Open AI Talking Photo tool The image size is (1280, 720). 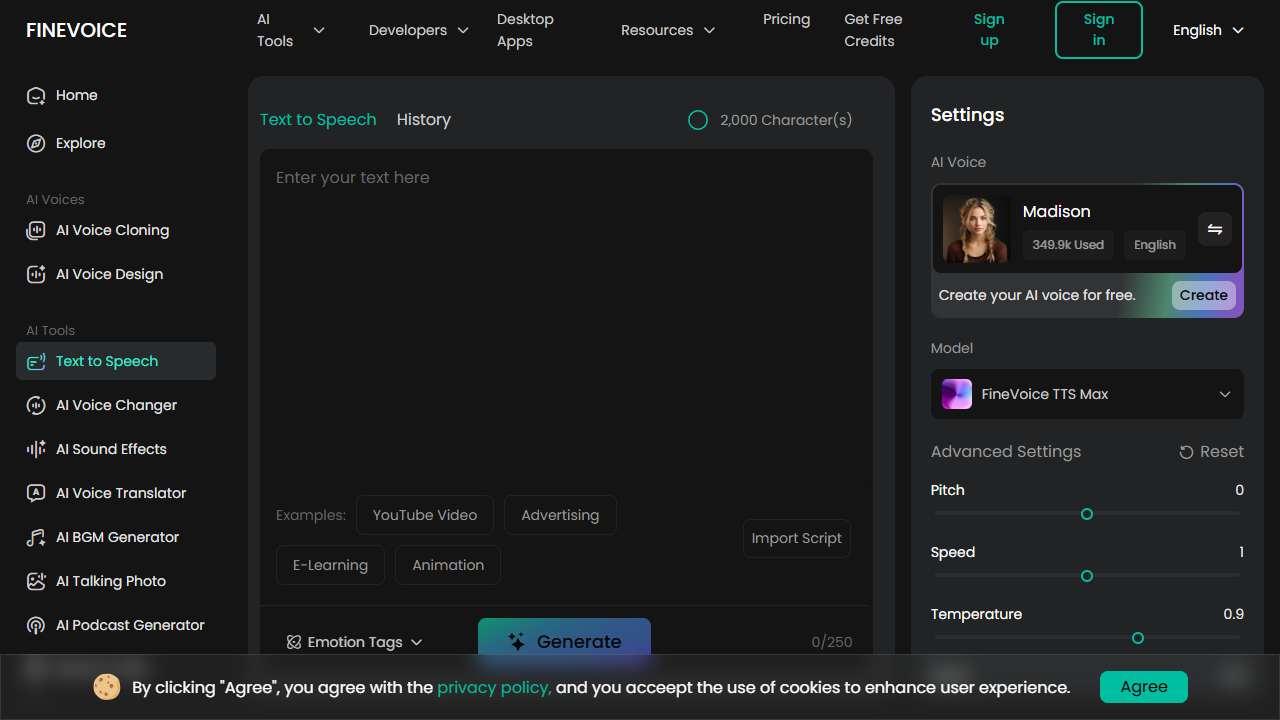click(x=36, y=582)
